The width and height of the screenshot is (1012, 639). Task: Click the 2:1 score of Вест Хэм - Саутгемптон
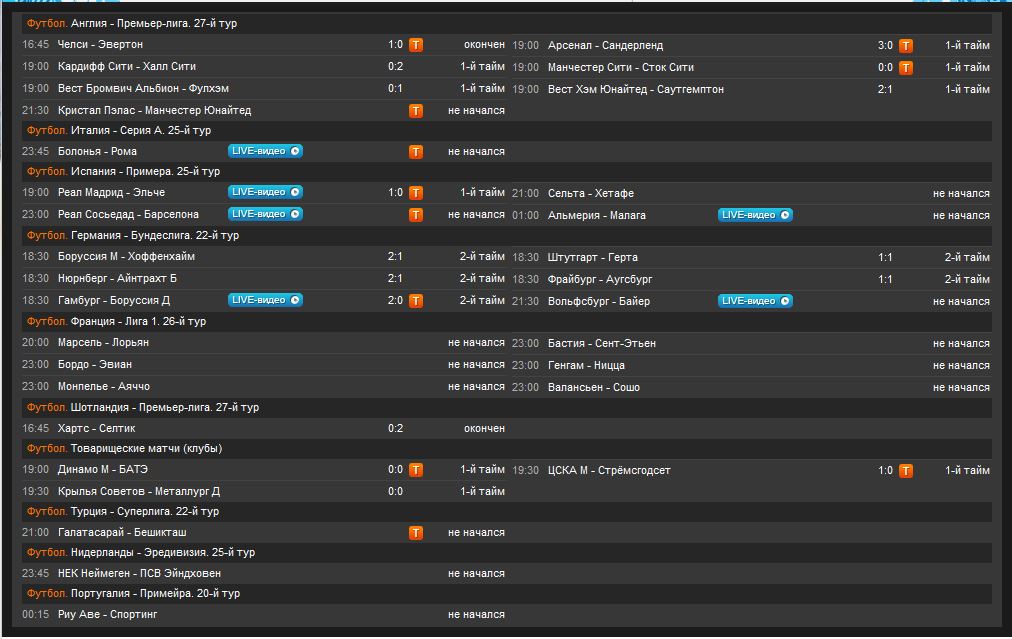885,89
